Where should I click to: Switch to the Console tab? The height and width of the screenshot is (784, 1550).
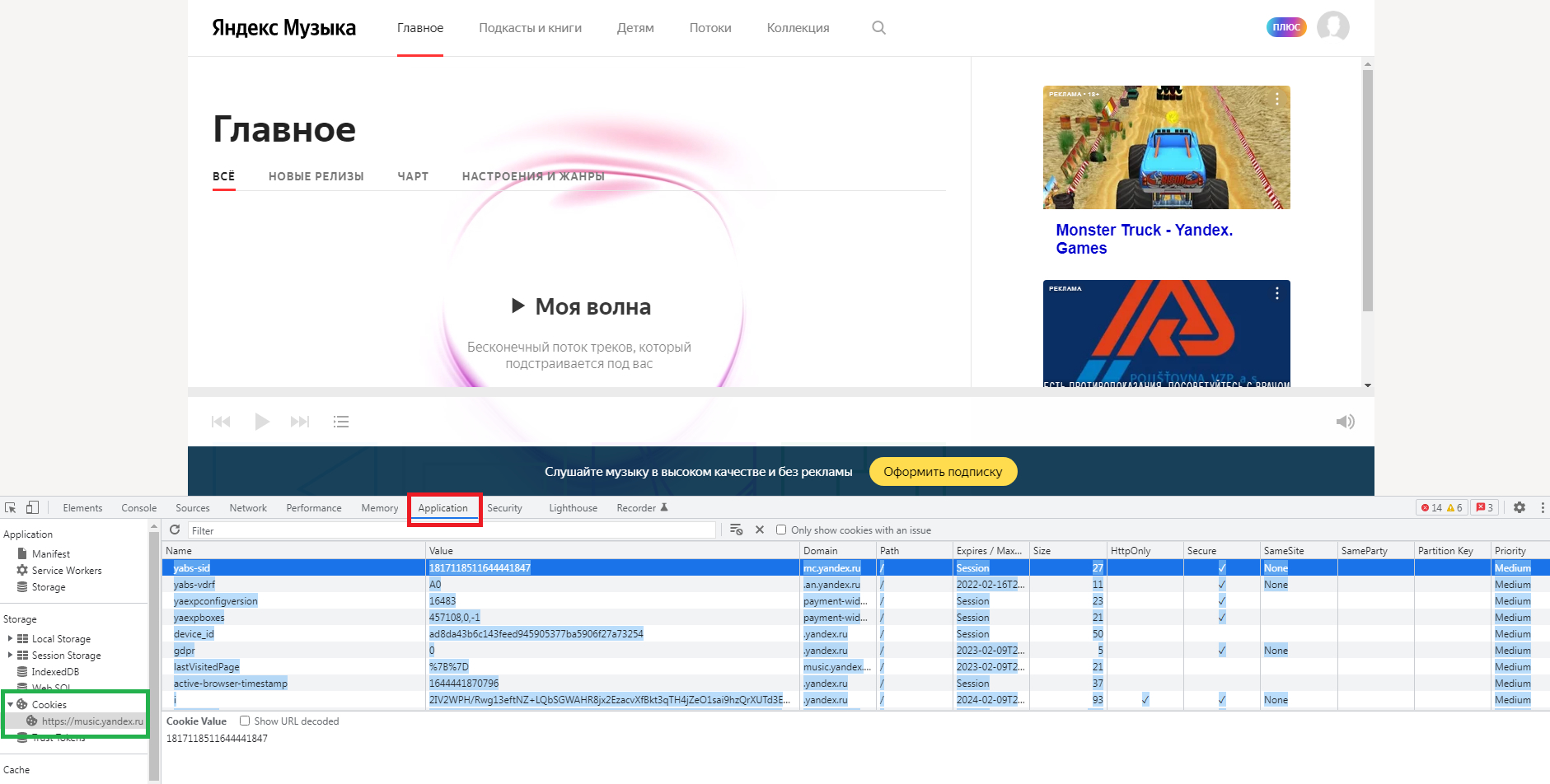coord(138,508)
